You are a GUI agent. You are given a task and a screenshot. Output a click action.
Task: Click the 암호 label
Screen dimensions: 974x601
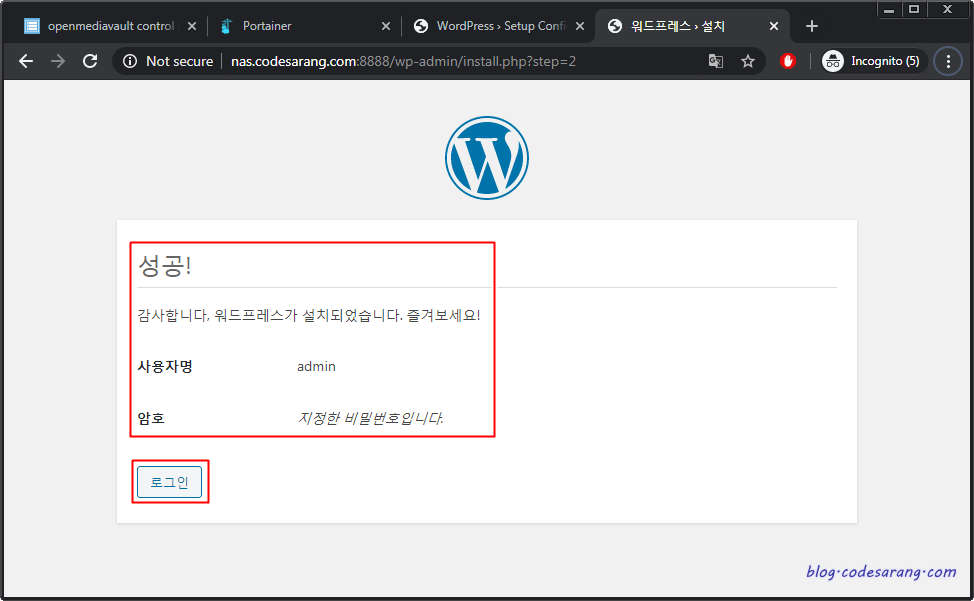pos(151,418)
